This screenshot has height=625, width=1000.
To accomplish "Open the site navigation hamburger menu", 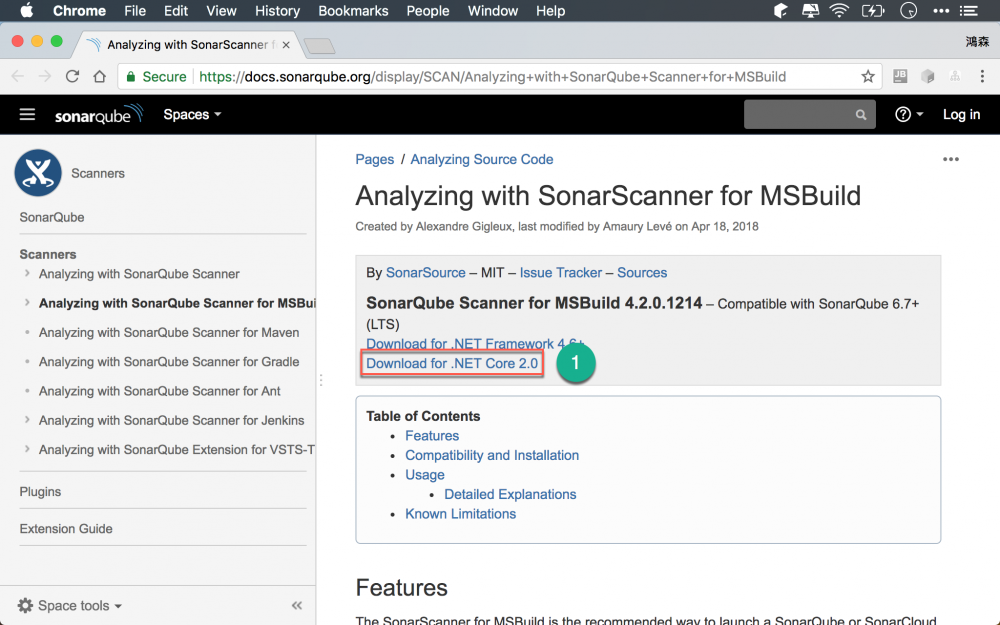I will tap(27, 114).
